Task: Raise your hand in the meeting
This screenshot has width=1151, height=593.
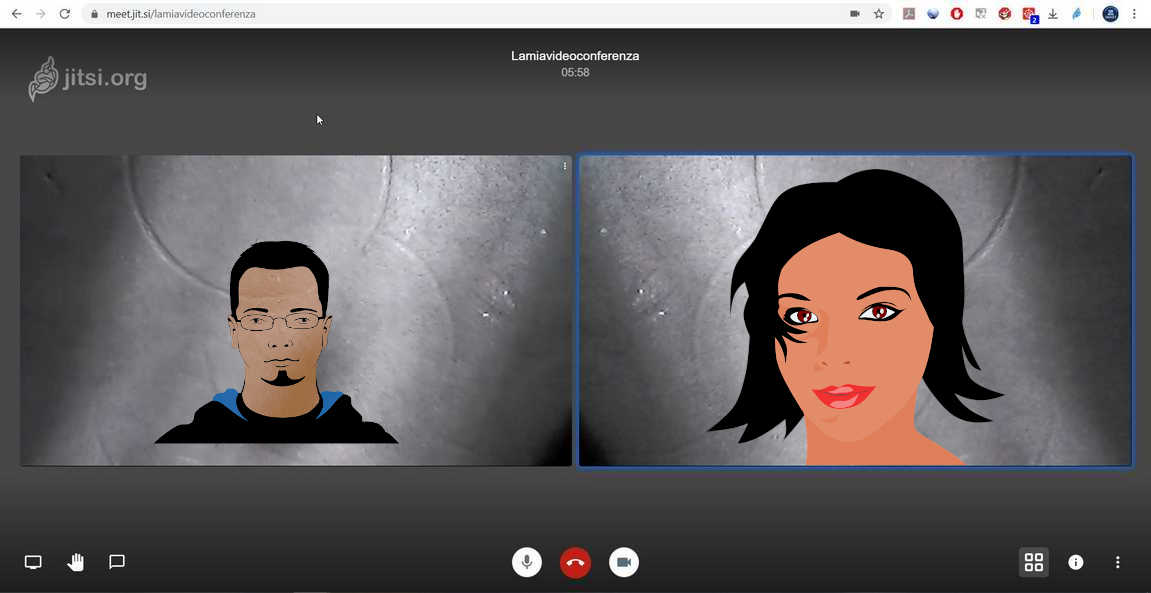Action: [76, 562]
